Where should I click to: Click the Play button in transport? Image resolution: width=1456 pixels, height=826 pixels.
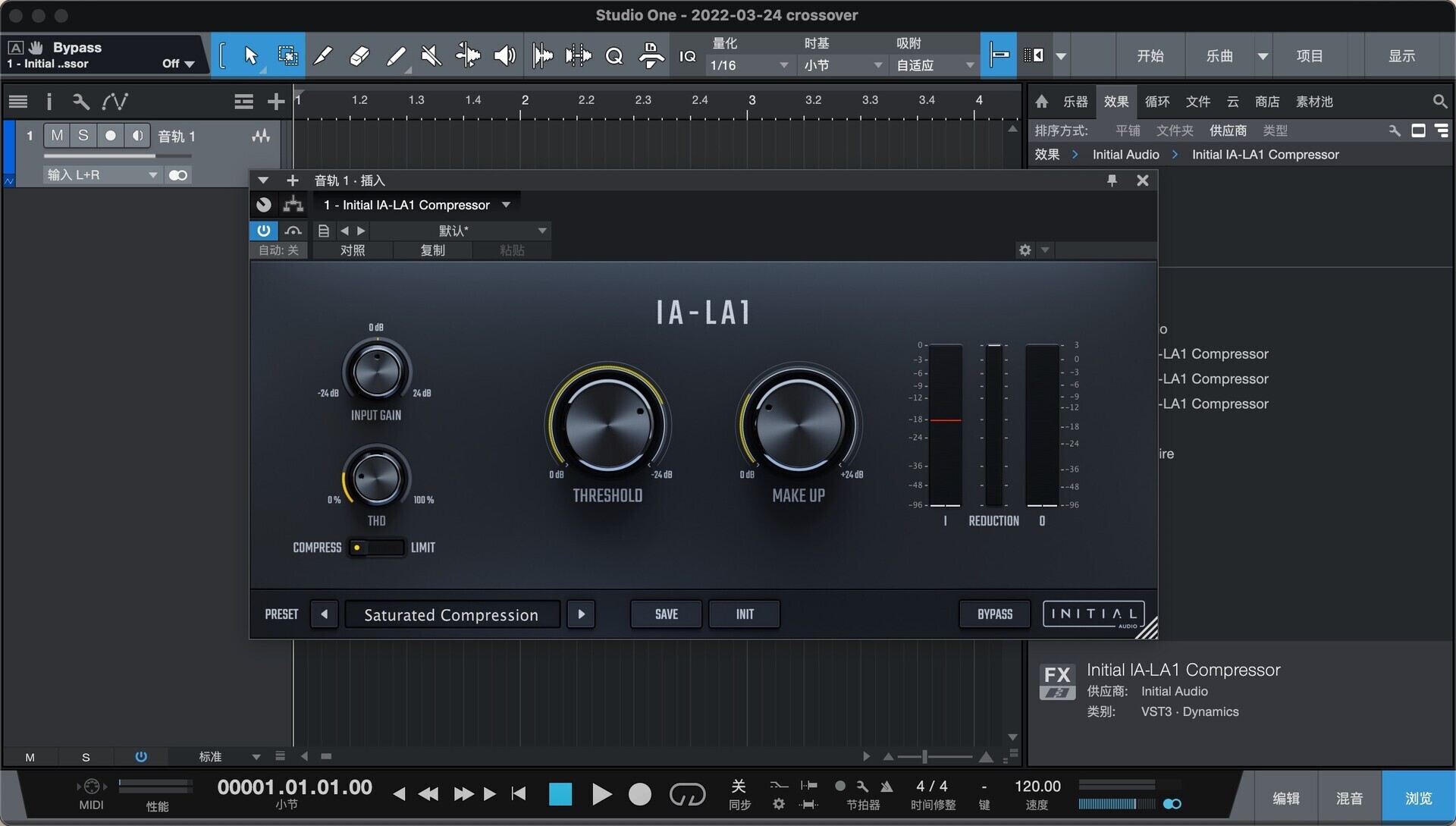[601, 794]
